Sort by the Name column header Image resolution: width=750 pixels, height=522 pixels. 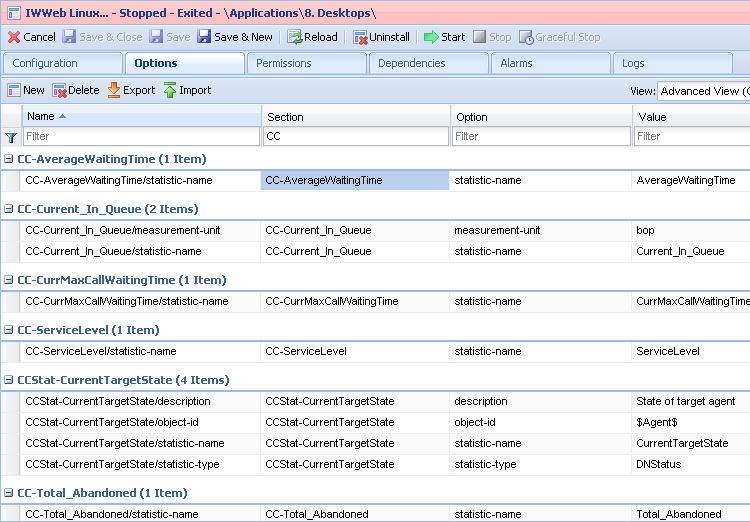click(x=41, y=116)
